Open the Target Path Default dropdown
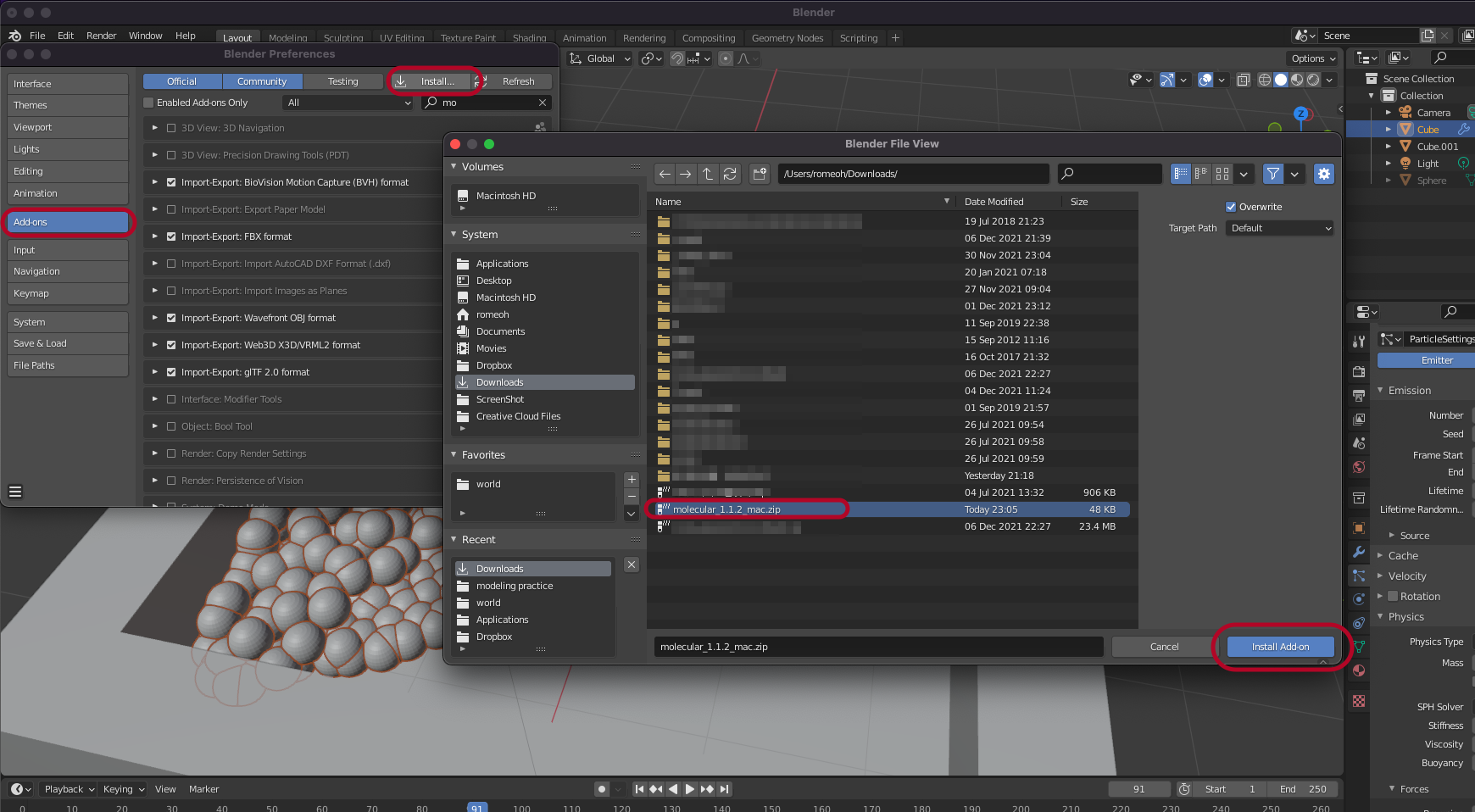The height and width of the screenshot is (812, 1475). coord(1280,228)
